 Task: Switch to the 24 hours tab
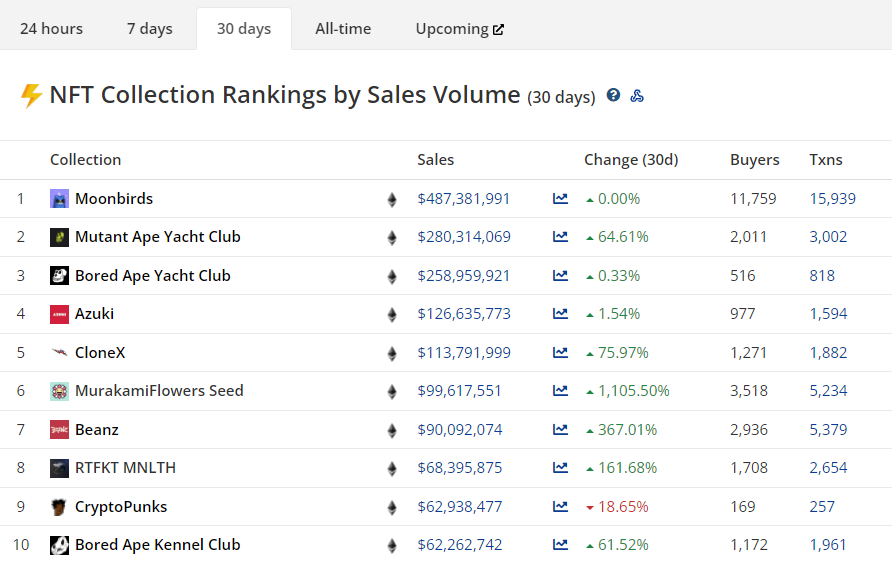coord(51,29)
